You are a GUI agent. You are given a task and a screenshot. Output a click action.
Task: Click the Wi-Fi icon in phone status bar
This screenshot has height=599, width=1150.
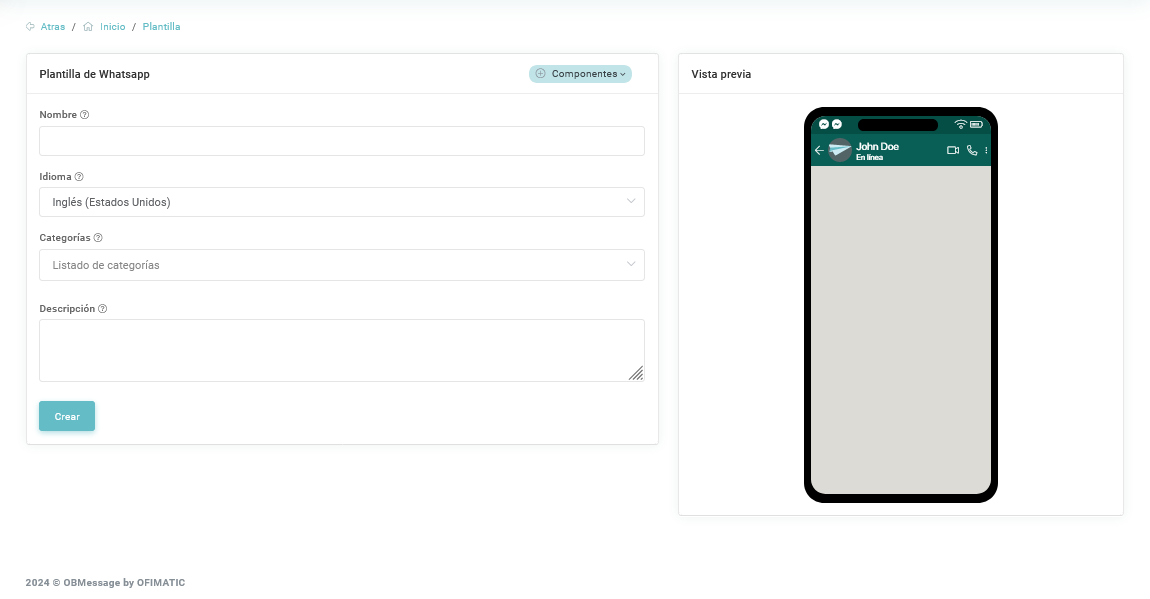coord(960,125)
